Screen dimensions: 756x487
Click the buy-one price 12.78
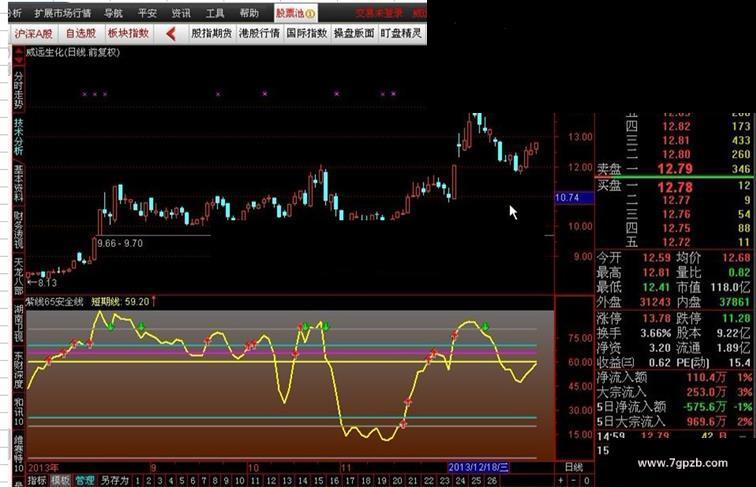(675, 187)
